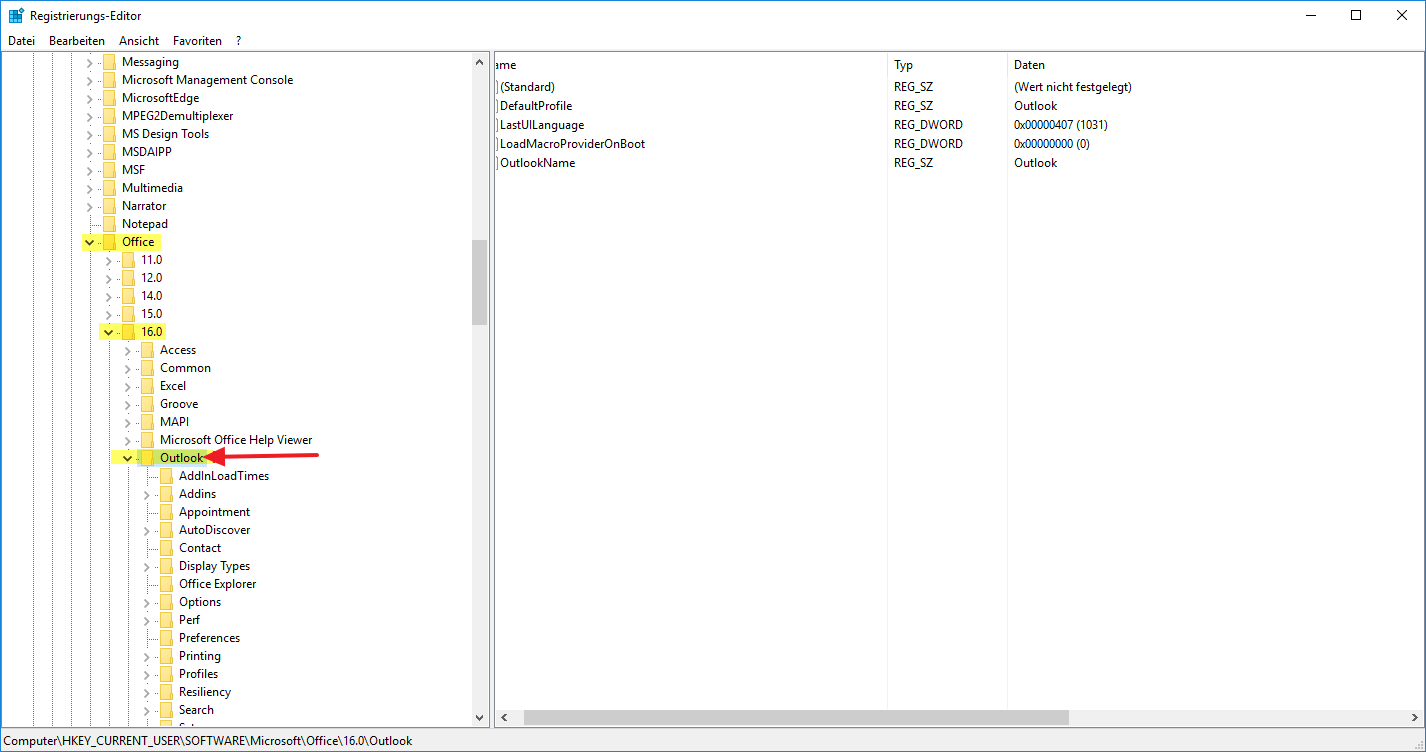Click the registry path in status bar
1426x752 pixels.
207,741
